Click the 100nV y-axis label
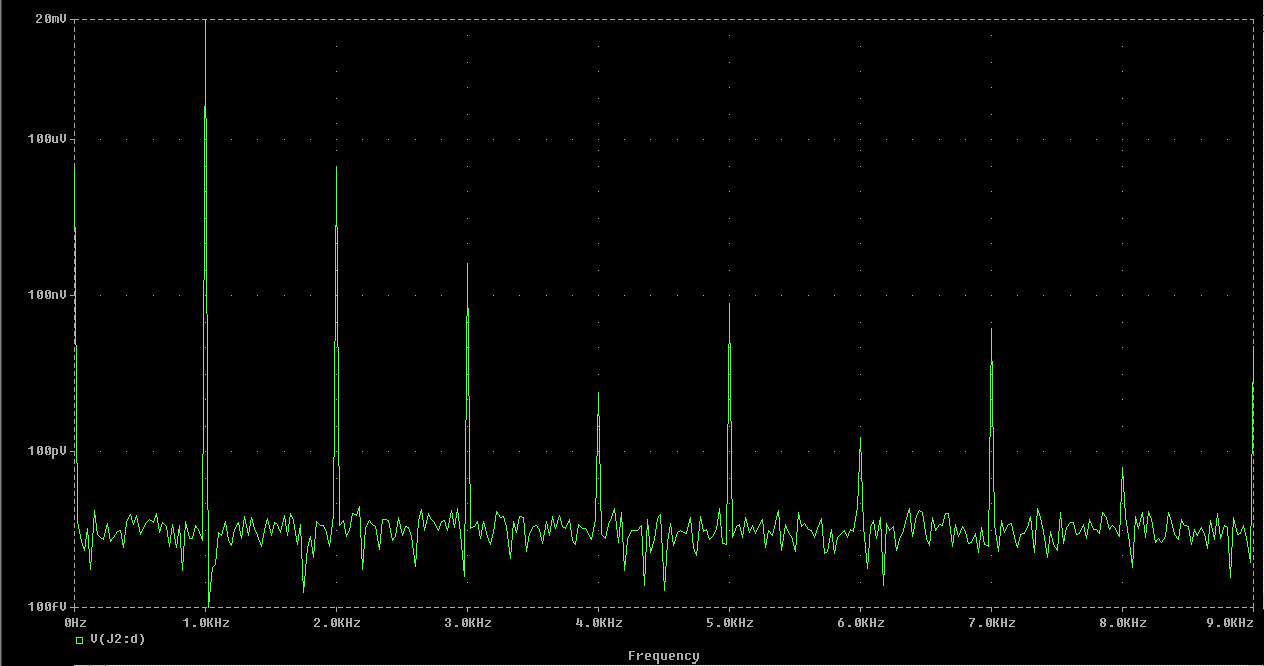The width and height of the screenshot is (1264, 666). click(x=47, y=295)
